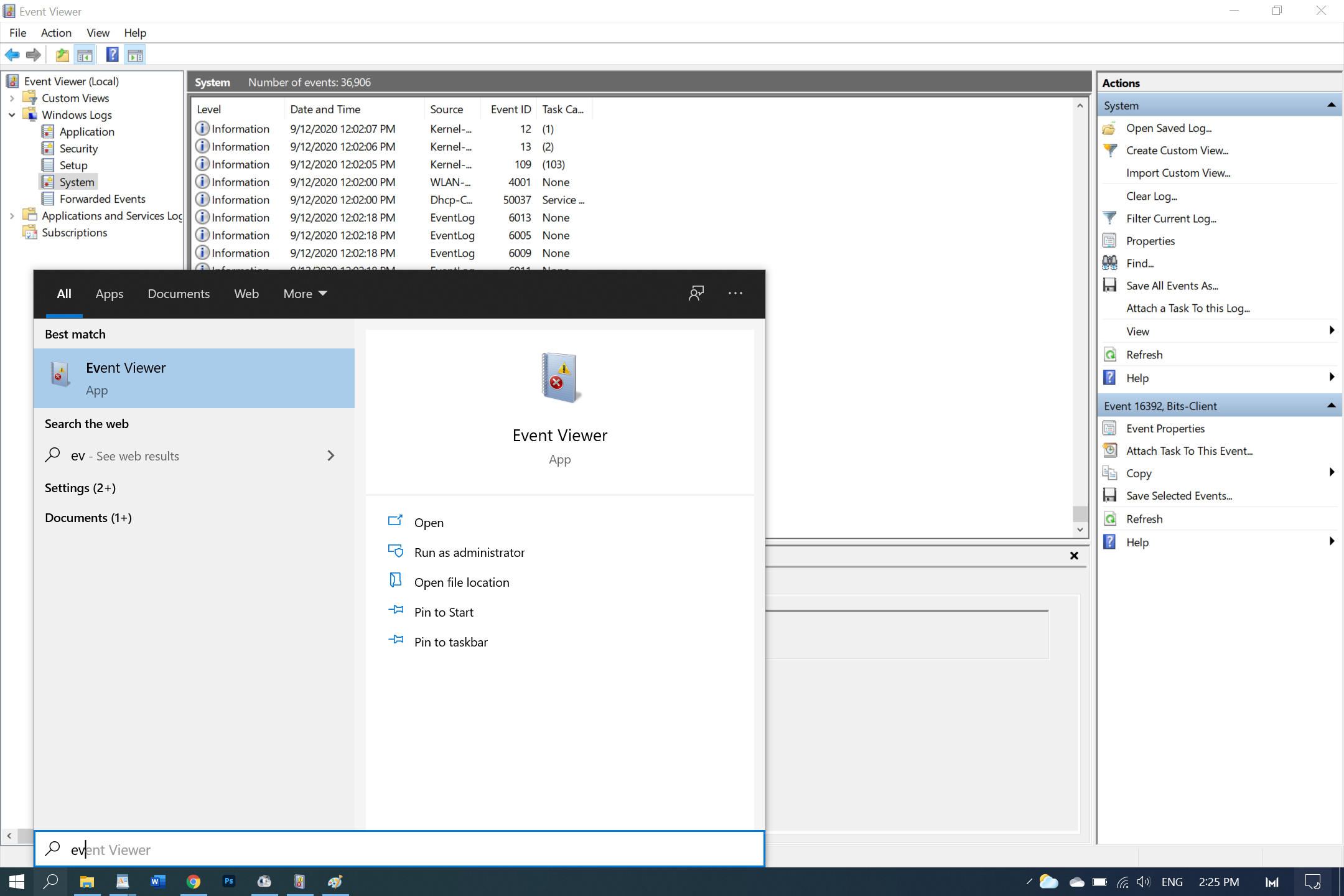Screen dimensions: 1344x896
Task: Select the Security log in the tree
Action: point(78,149)
